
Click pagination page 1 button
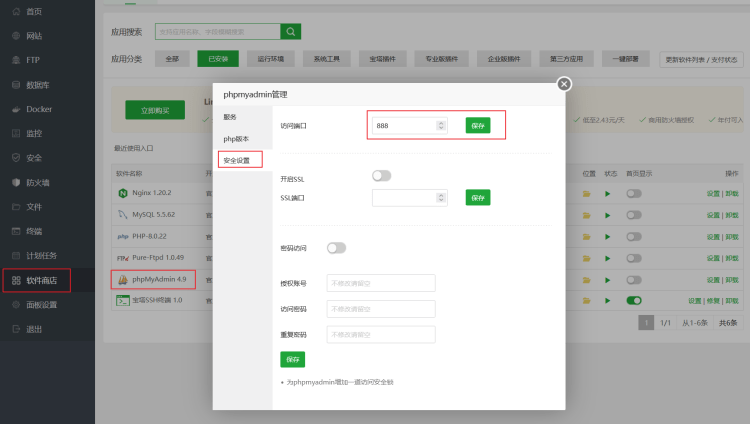(x=646, y=323)
